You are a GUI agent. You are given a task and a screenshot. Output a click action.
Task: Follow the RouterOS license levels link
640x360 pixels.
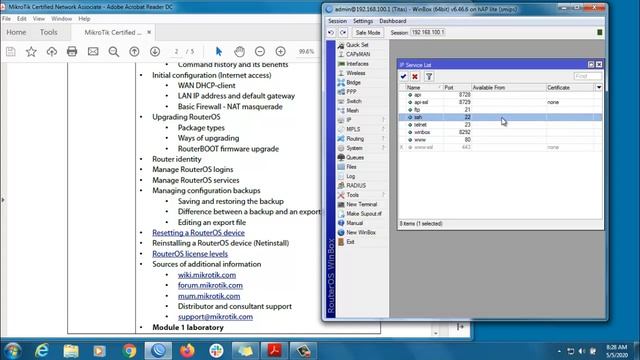coord(190,254)
